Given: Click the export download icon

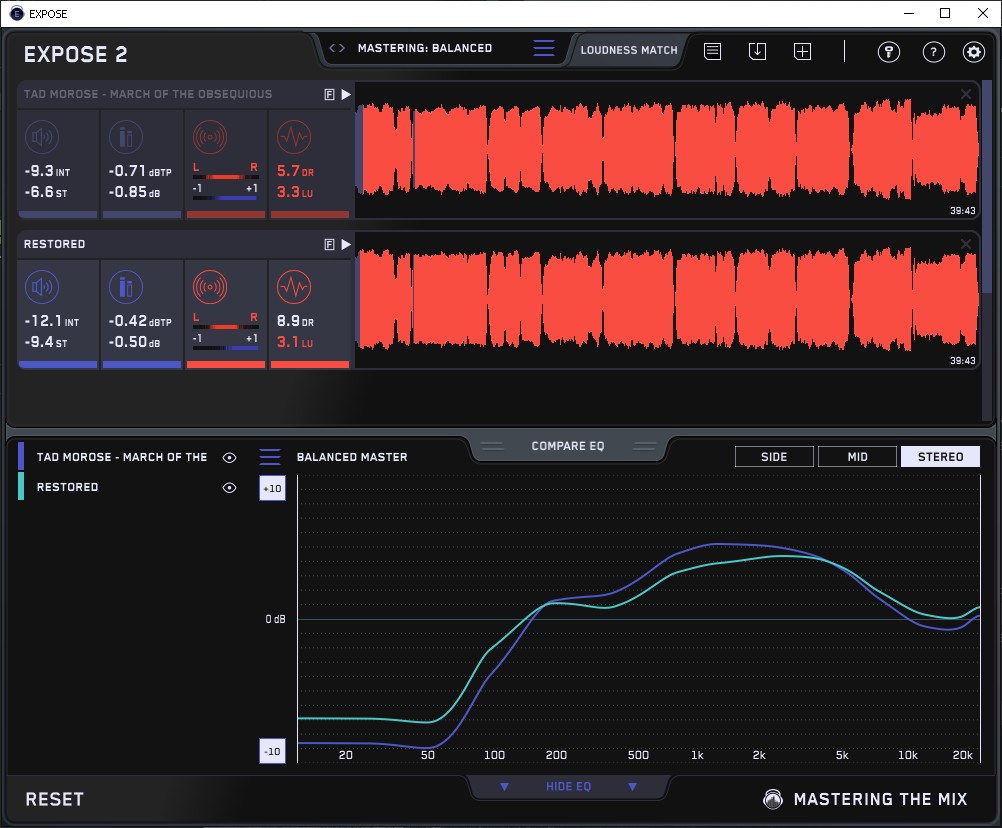Looking at the screenshot, I should point(757,51).
